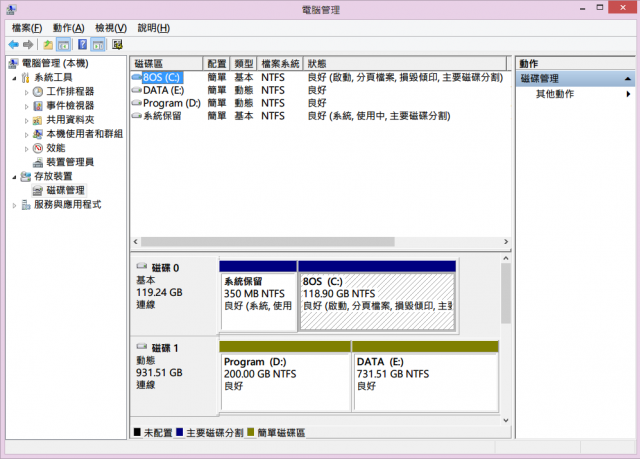The height and width of the screenshot is (459, 640).
Task: Click 其他動作 in the actions pane
Action: [555, 94]
